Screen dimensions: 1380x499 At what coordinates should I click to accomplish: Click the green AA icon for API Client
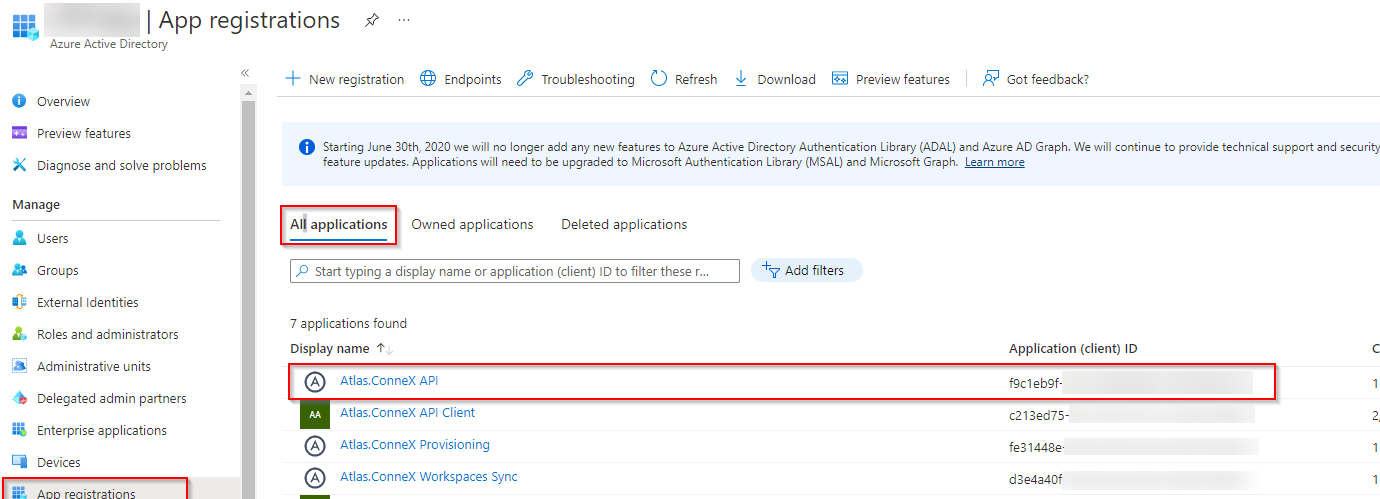point(315,413)
